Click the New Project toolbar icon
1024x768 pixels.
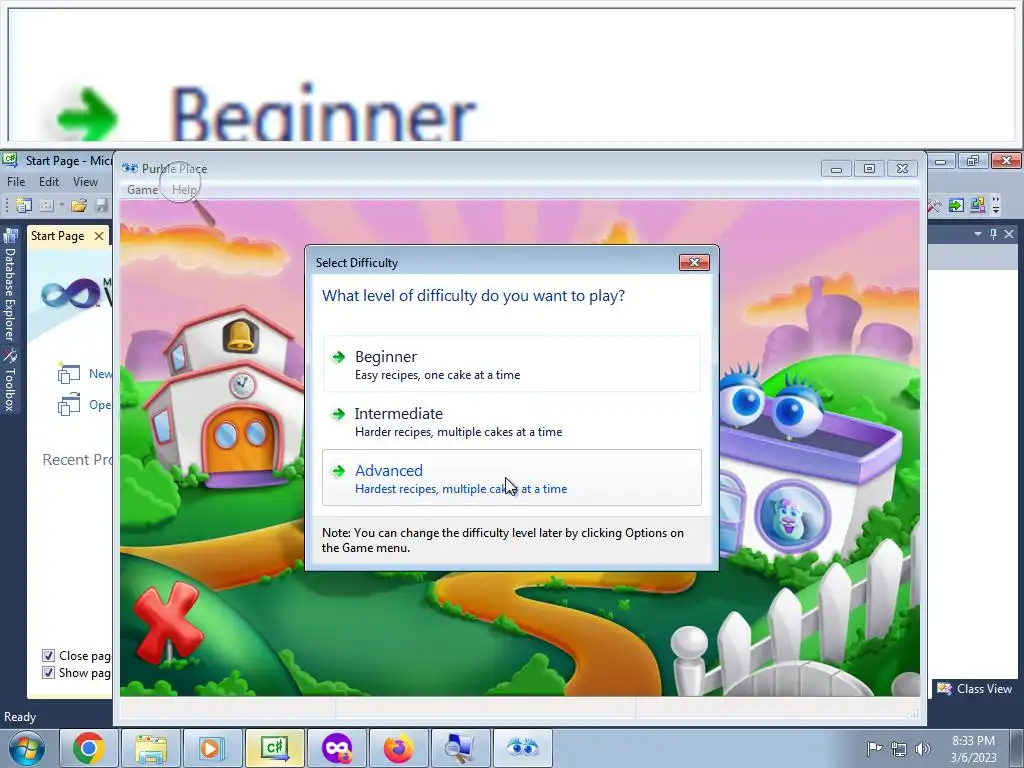click(24, 206)
